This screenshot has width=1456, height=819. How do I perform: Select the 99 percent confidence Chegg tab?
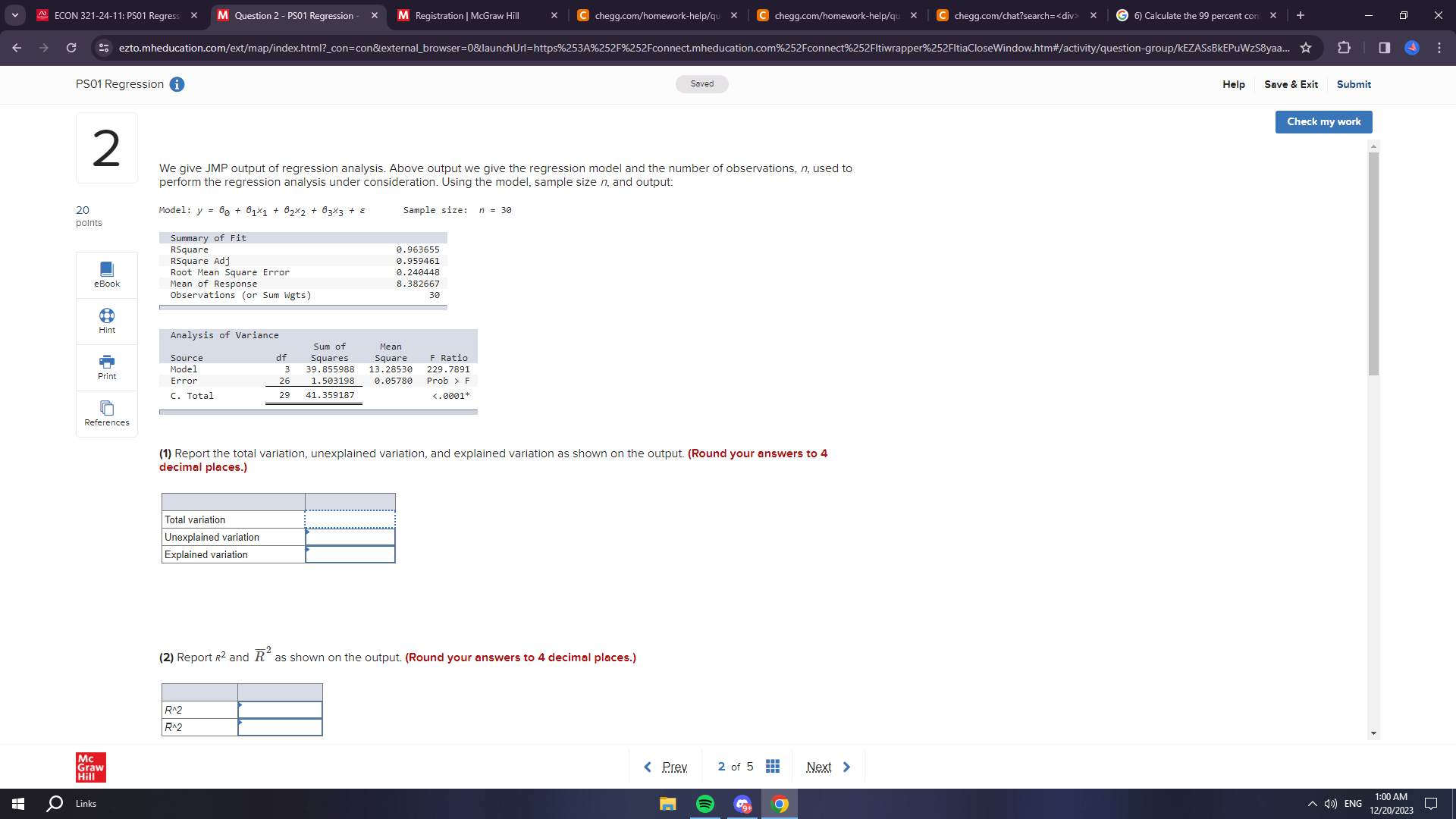point(1191,14)
